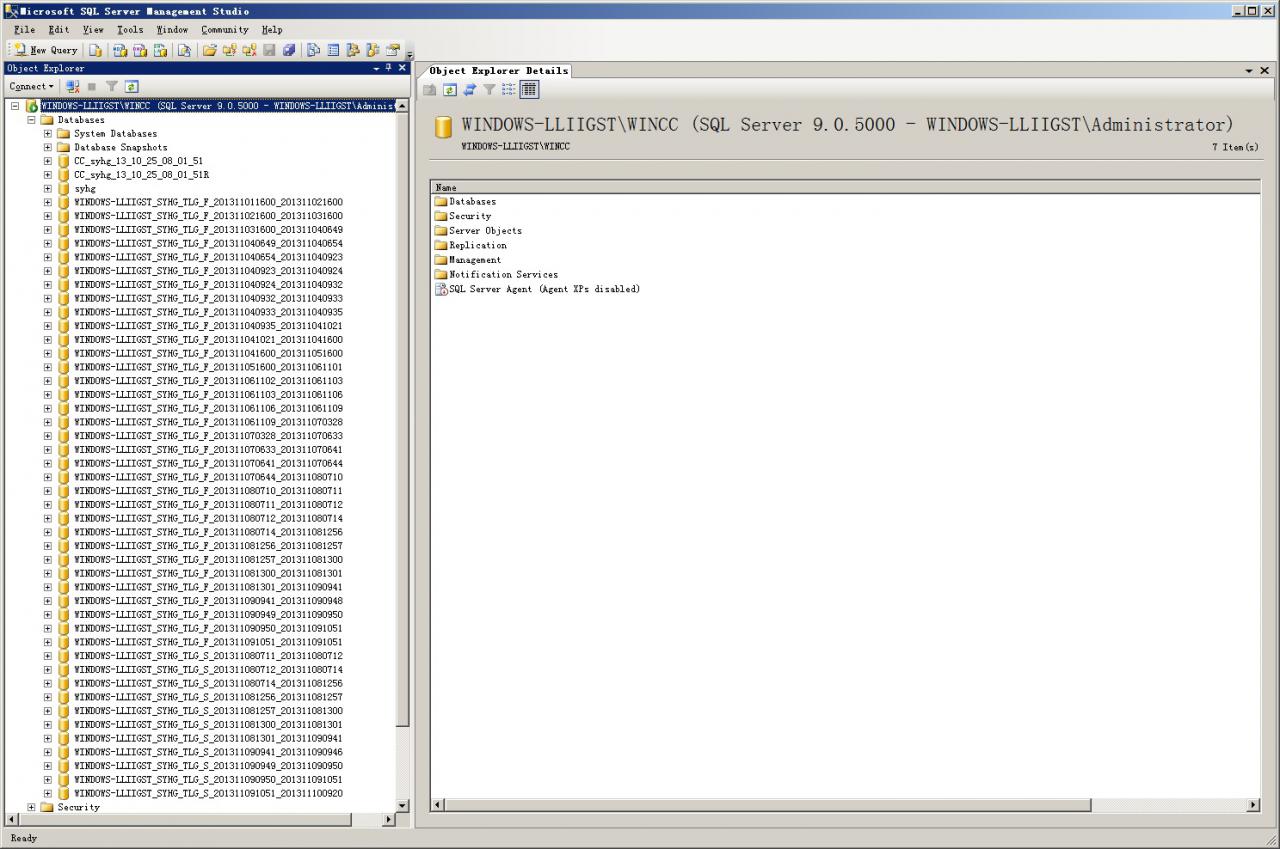Expand the Security tree node

(31, 807)
